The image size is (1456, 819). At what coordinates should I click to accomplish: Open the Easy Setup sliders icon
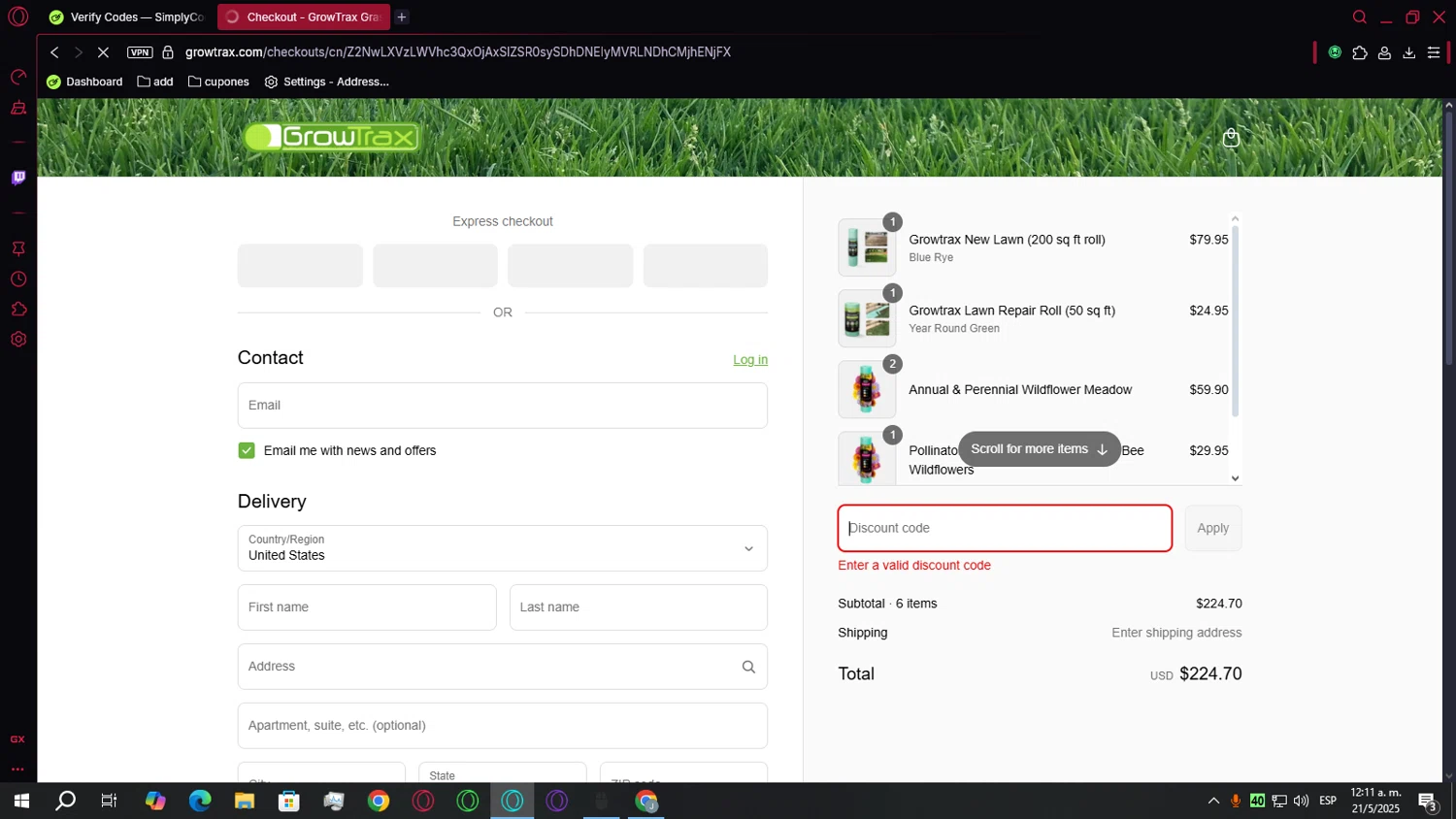click(1434, 52)
